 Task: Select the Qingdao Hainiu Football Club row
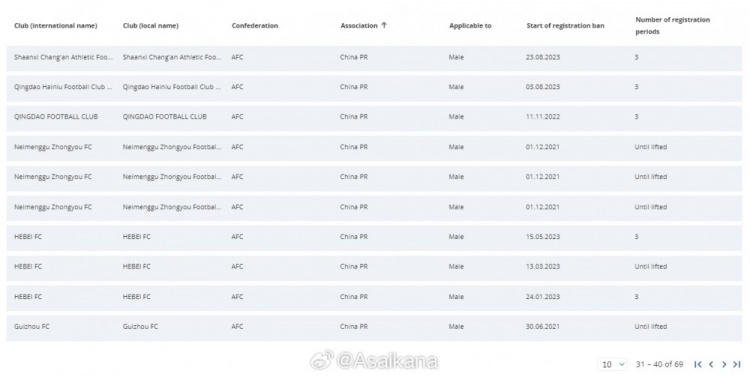point(374,87)
